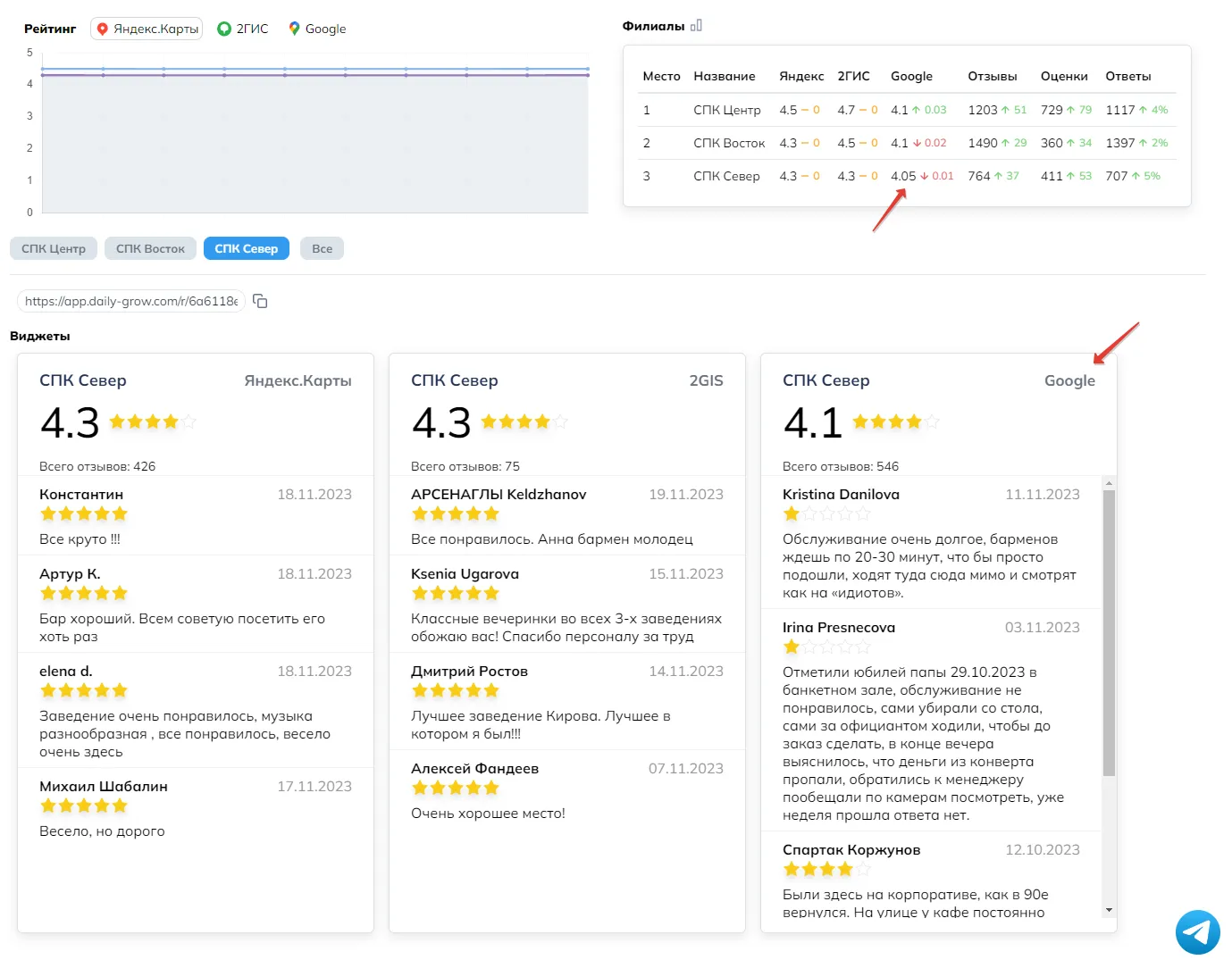Click Google rating 4.05 for СПК Север
Viewport: 1232px width, 960px height.
pos(903,176)
